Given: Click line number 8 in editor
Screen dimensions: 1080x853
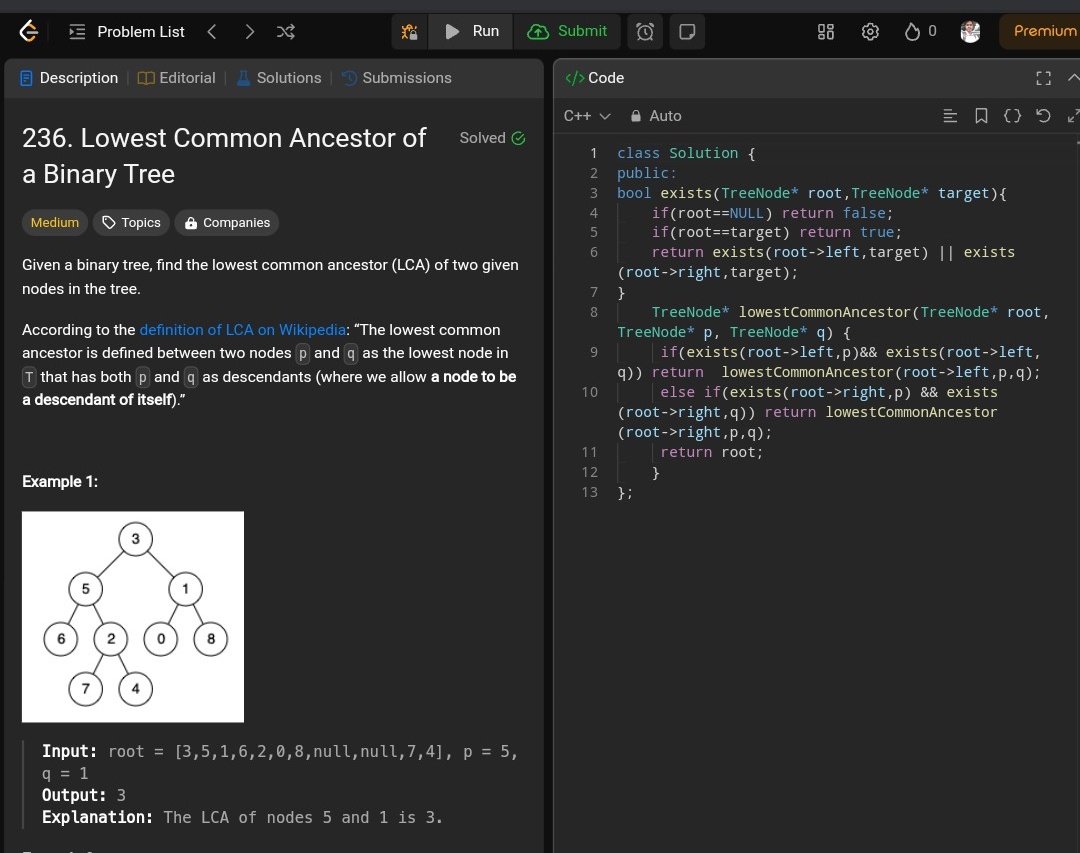Looking at the screenshot, I should (594, 312).
